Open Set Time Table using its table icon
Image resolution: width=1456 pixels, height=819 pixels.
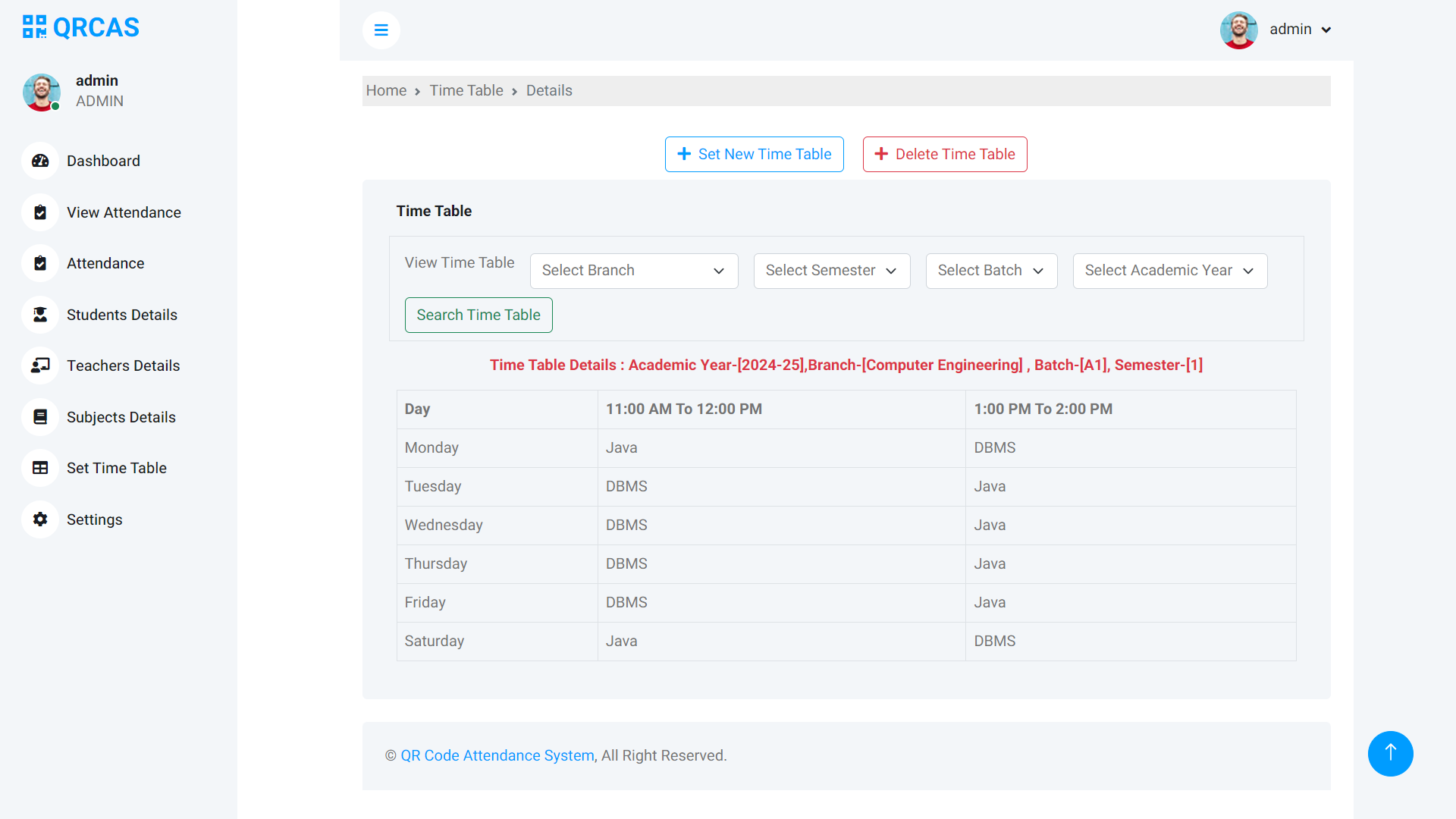pos(39,468)
